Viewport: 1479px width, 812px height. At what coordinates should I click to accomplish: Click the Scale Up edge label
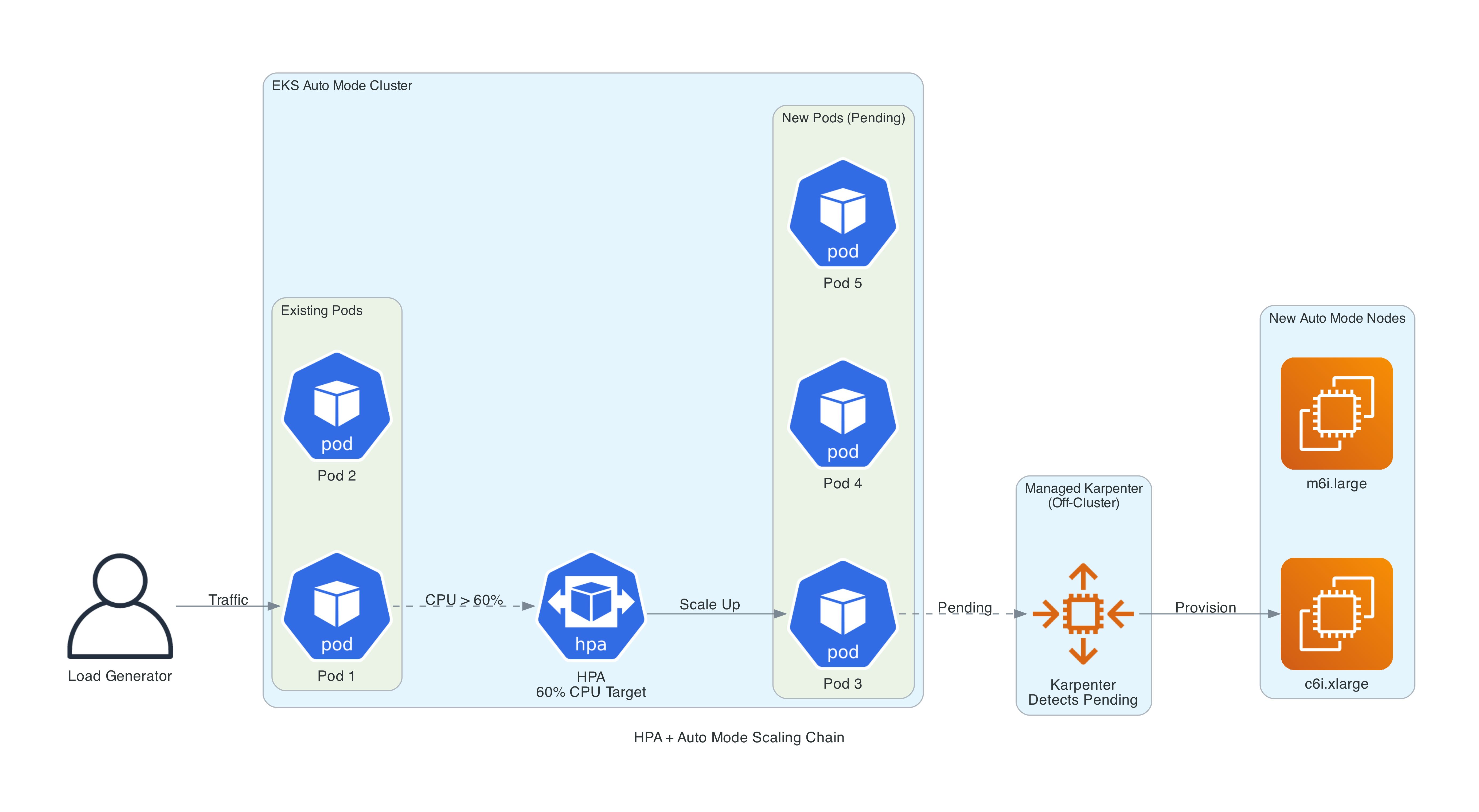coord(710,604)
